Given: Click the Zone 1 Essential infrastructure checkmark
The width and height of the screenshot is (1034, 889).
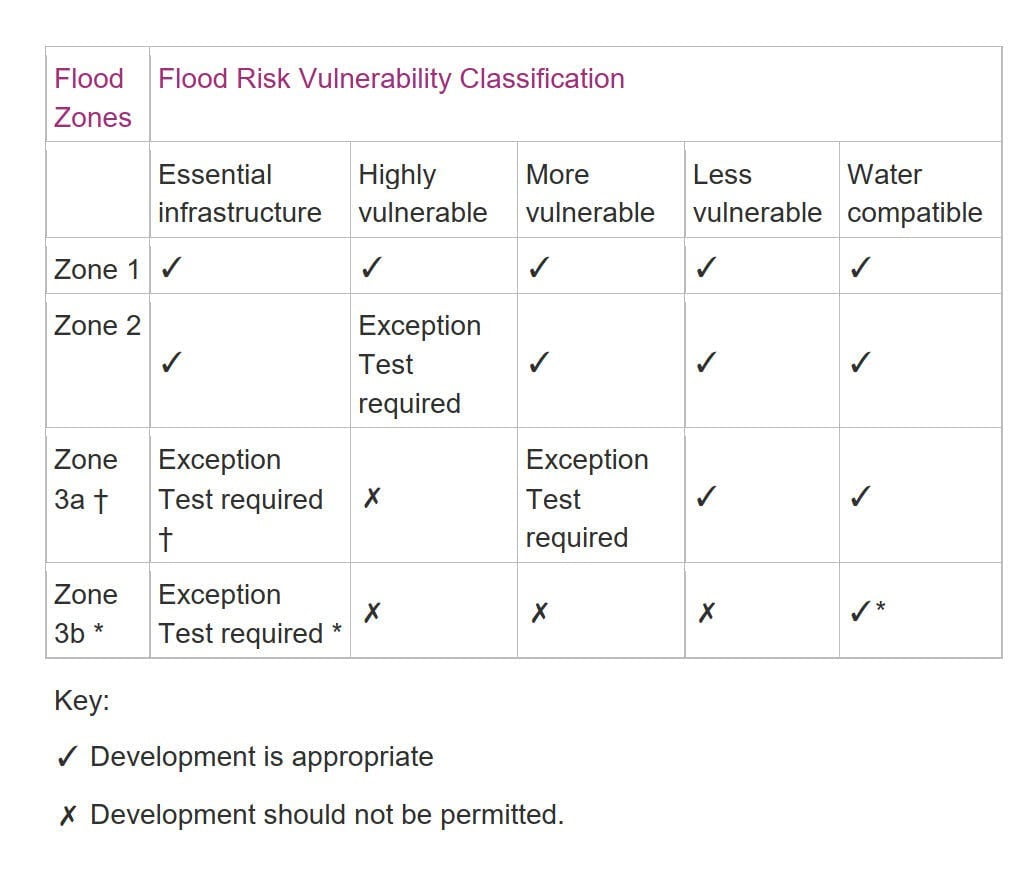Looking at the screenshot, I should click(x=170, y=268).
